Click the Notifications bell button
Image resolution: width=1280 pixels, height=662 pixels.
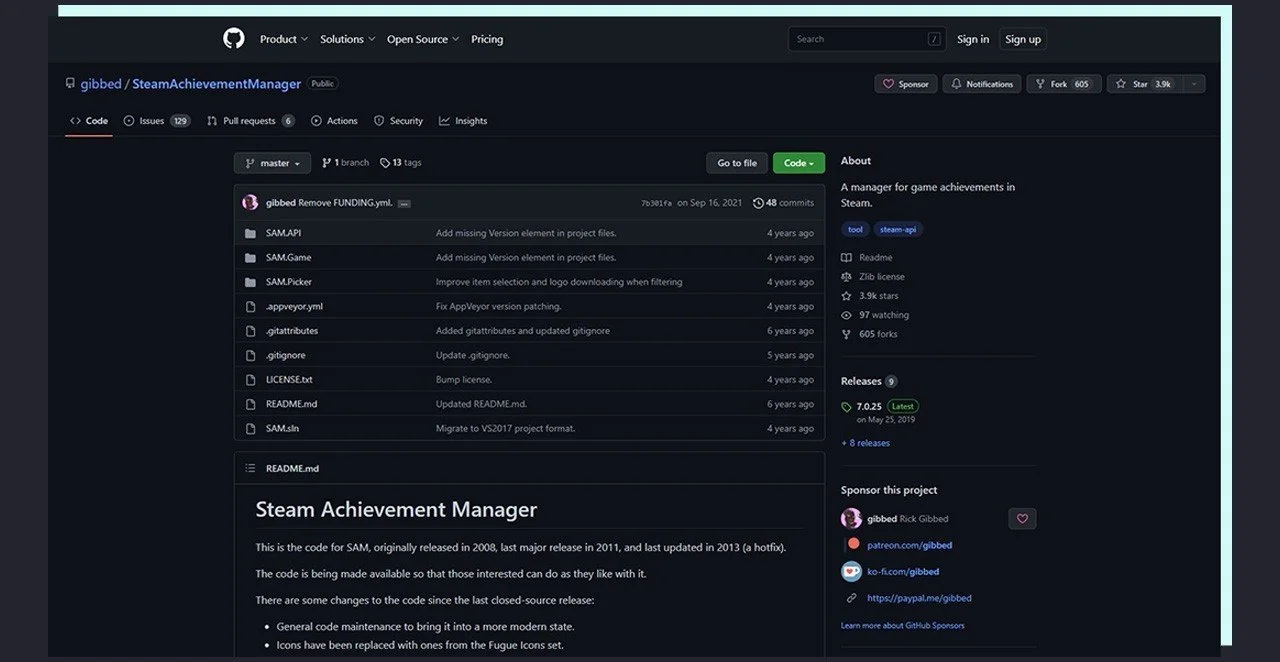pyautogui.click(x=982, y=84)
